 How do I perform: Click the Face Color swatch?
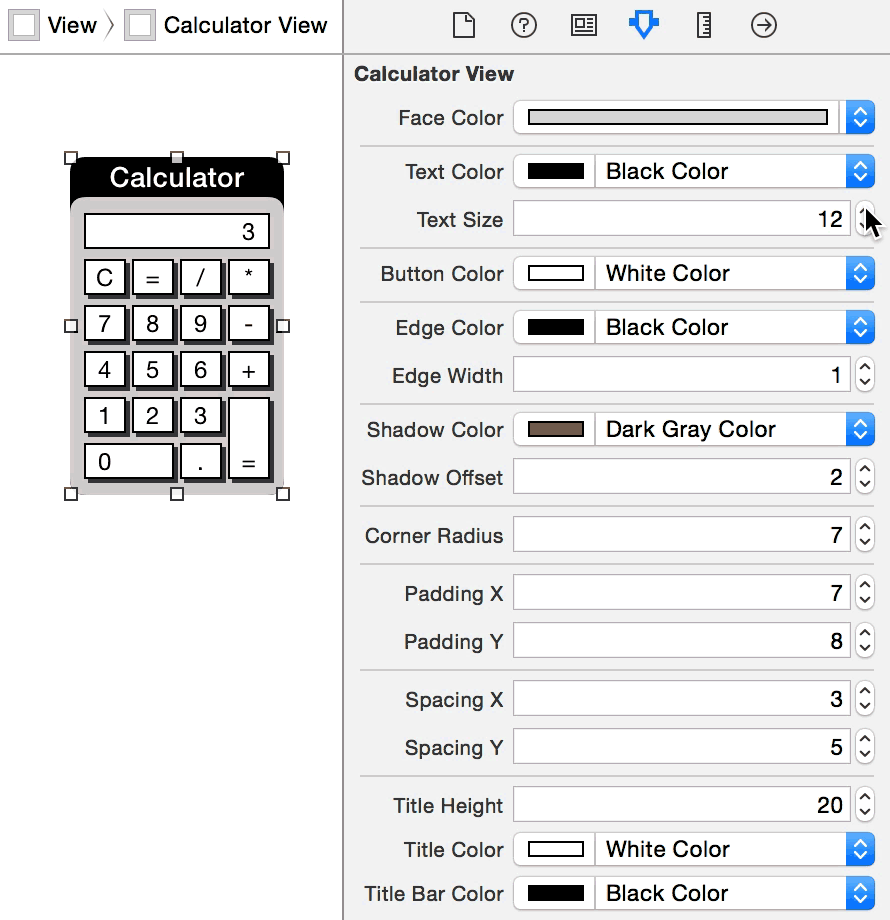pos(675,117)
